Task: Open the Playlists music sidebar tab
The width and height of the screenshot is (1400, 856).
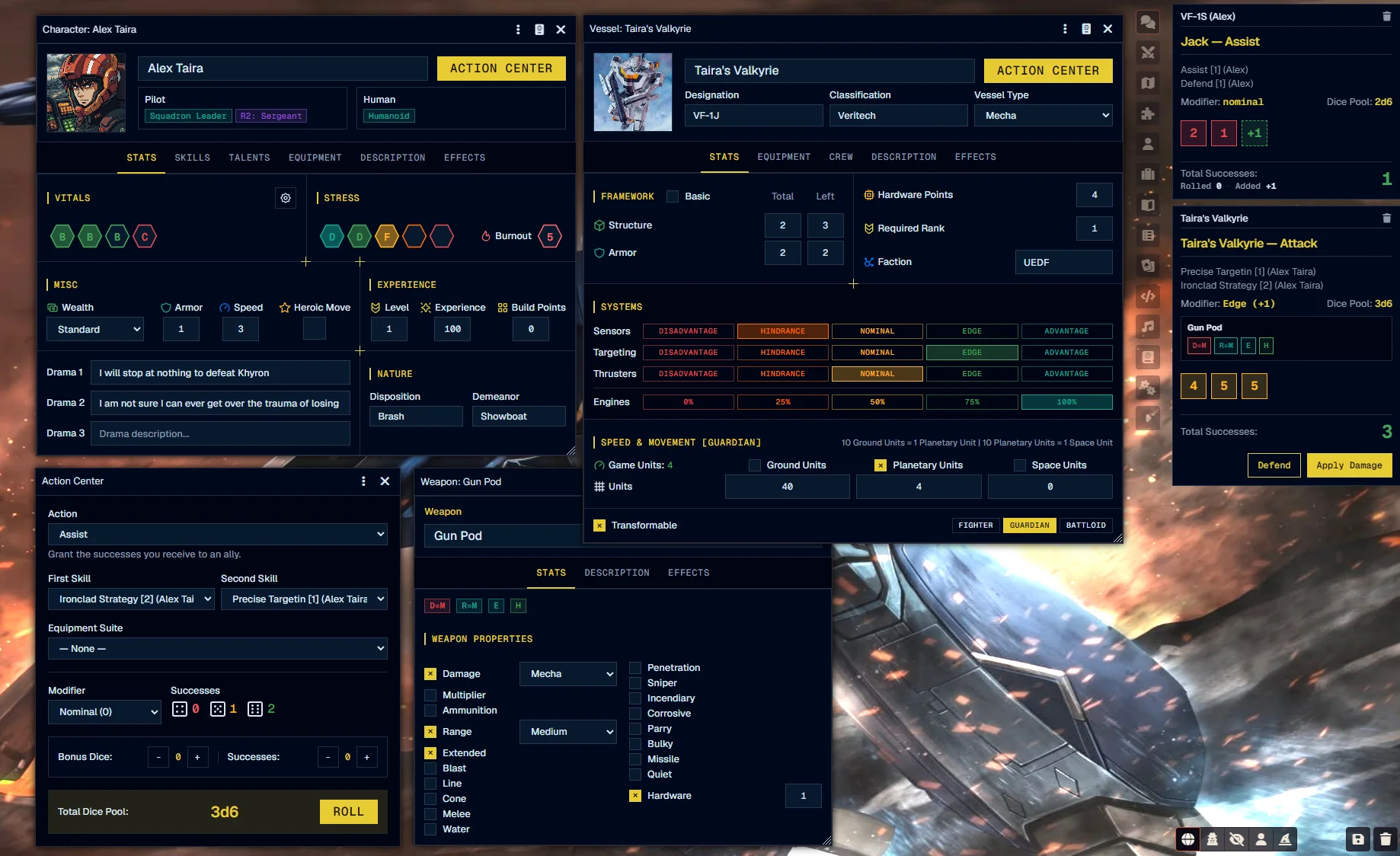Action: click(1148, 327)
